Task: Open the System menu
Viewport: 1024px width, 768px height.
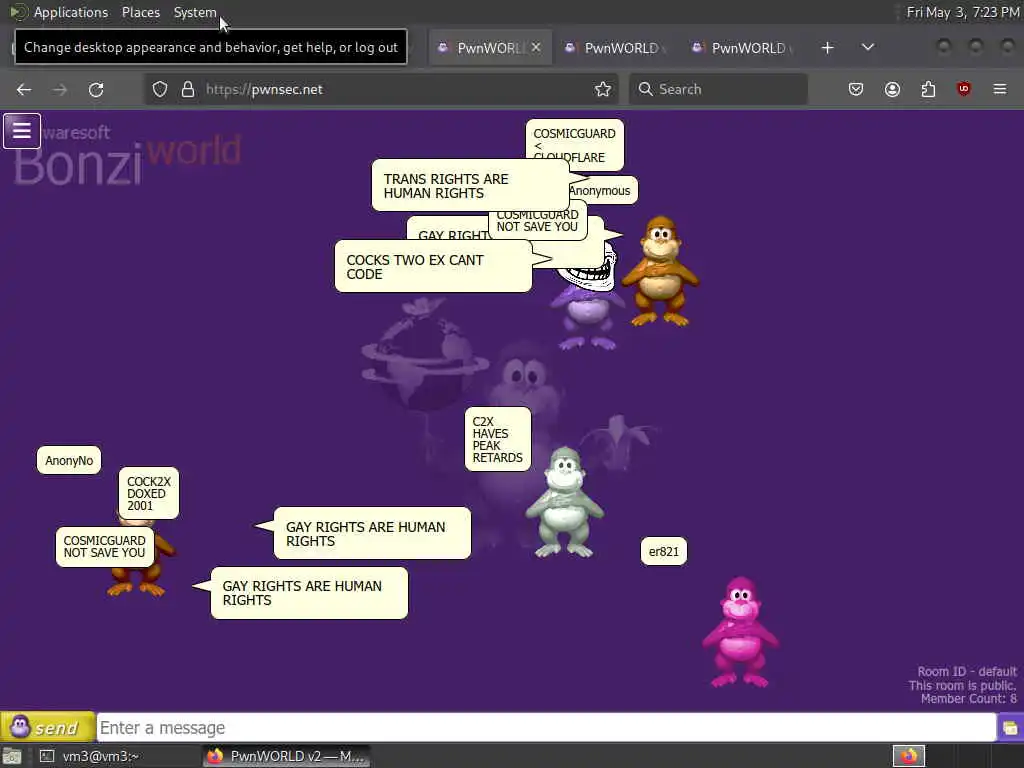Action: coord(195,12)
